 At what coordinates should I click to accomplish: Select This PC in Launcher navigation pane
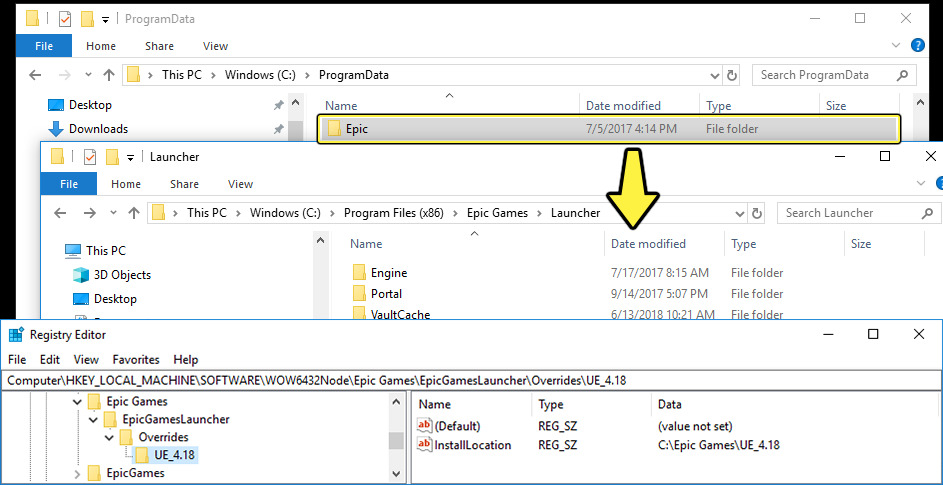[x=95, y=250]
